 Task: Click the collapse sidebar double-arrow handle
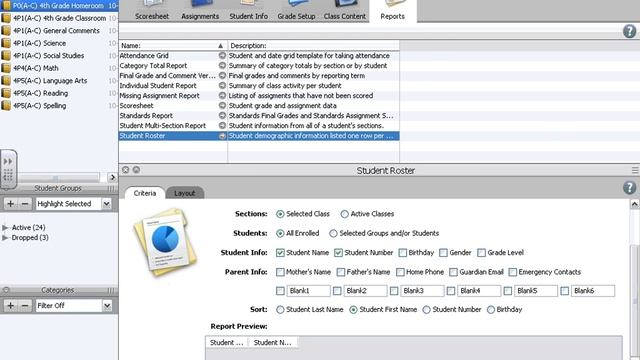point(8,169)
